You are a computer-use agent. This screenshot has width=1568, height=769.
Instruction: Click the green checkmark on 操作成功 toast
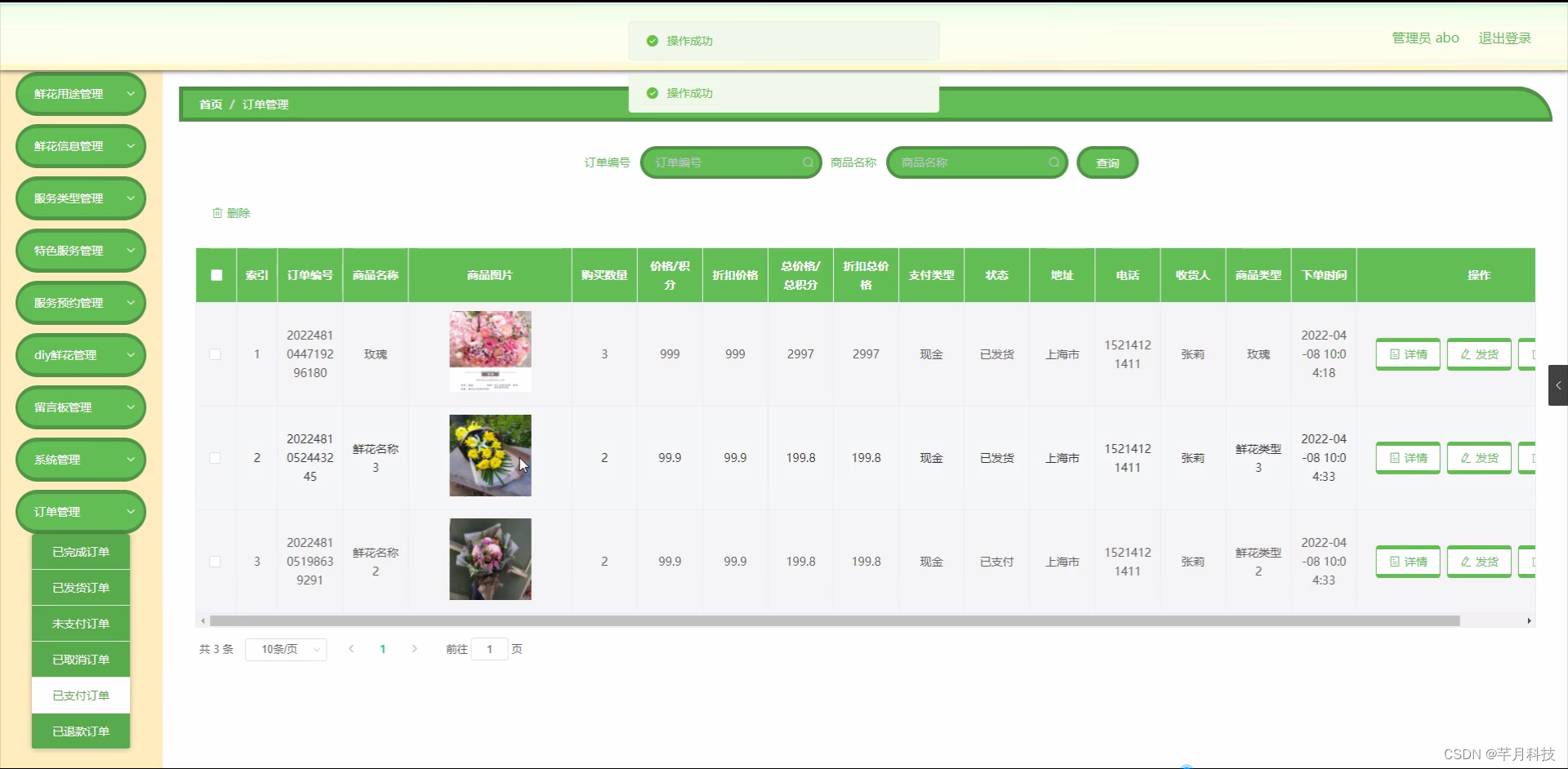(651, 40)
